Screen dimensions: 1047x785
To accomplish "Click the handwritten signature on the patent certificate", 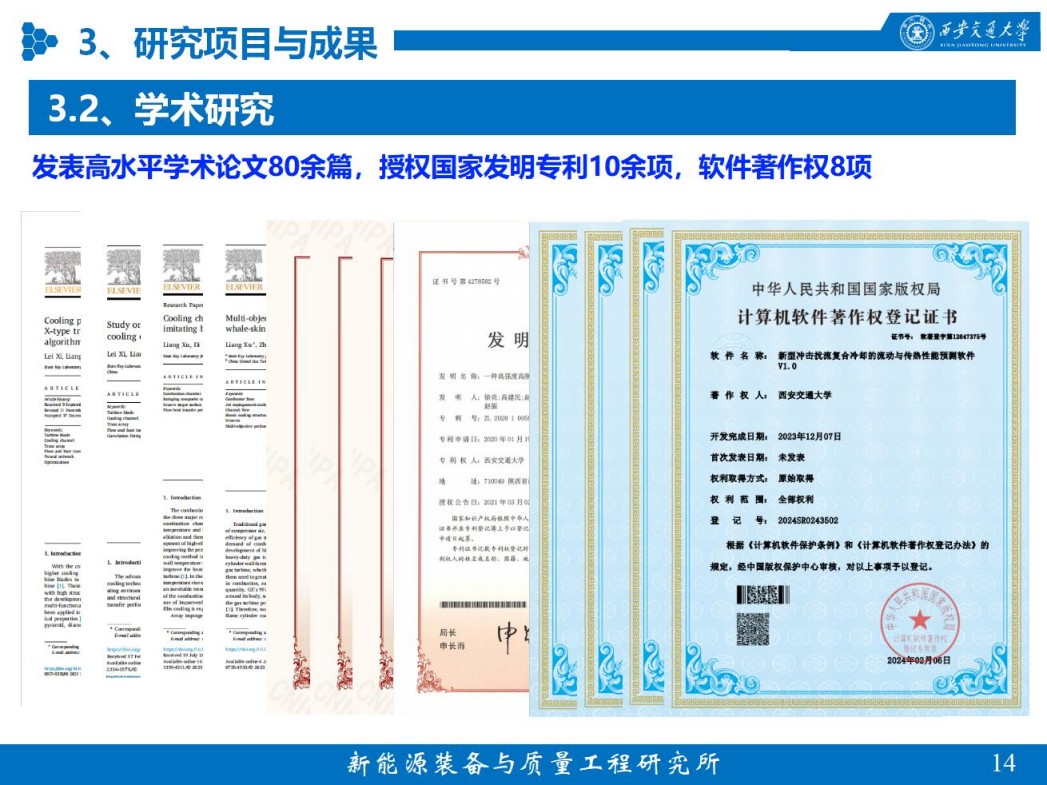I will click(x=512, y=637).
